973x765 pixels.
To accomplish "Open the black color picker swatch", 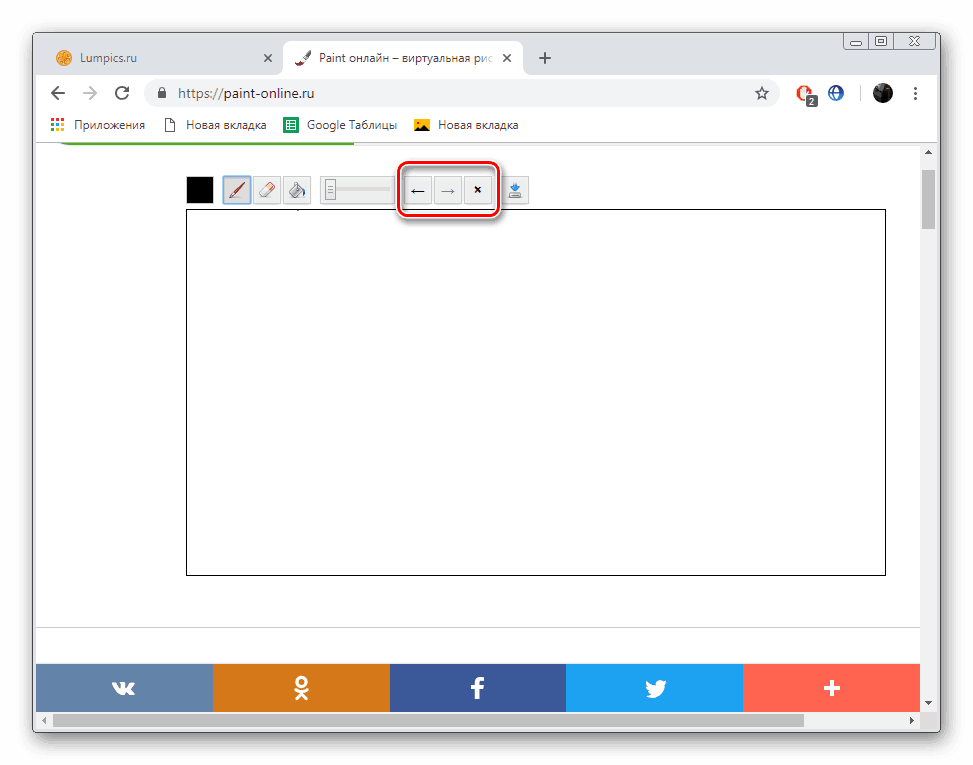I will [200, 190].
